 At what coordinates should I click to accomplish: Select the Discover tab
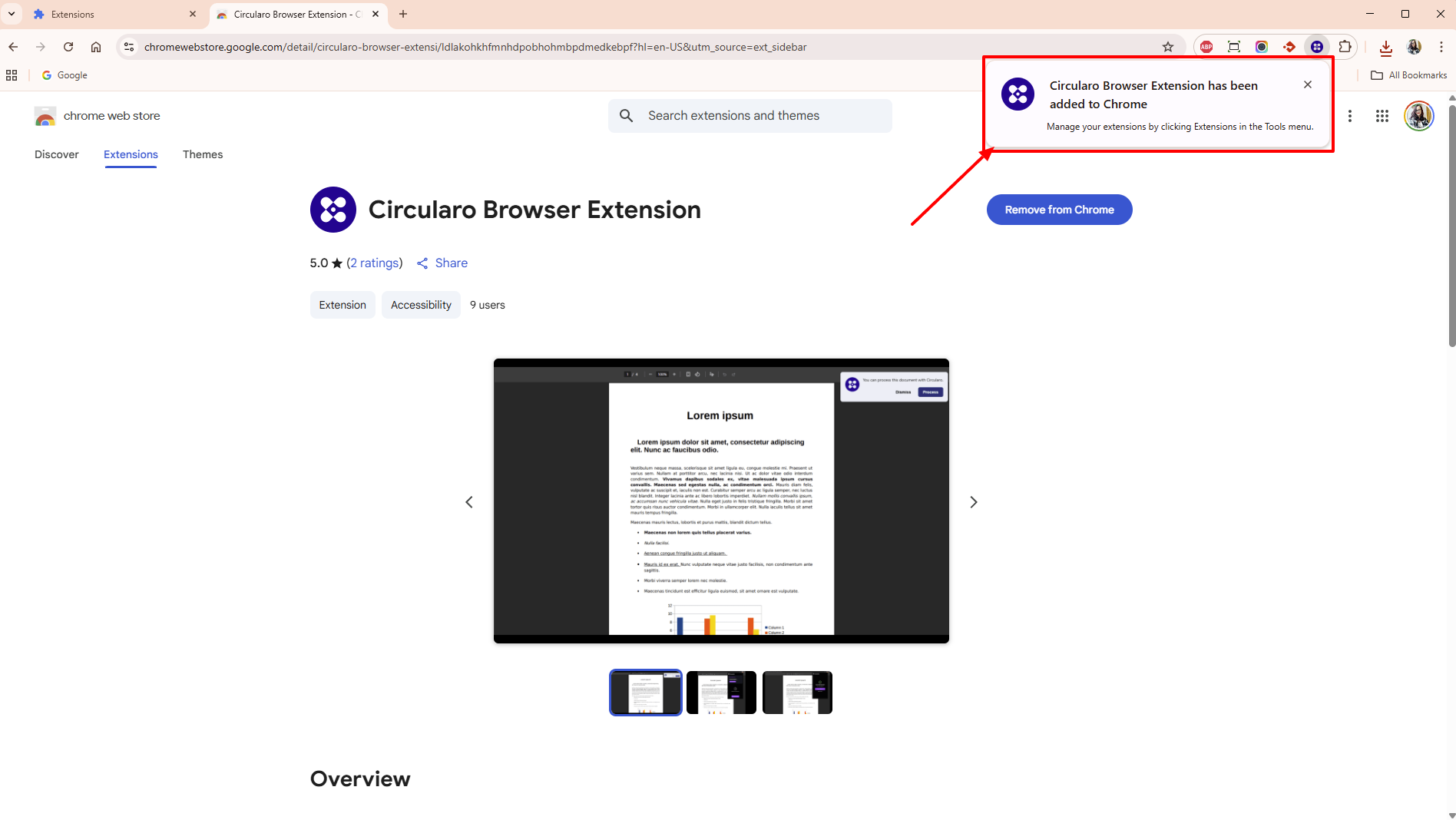[56, 154]
